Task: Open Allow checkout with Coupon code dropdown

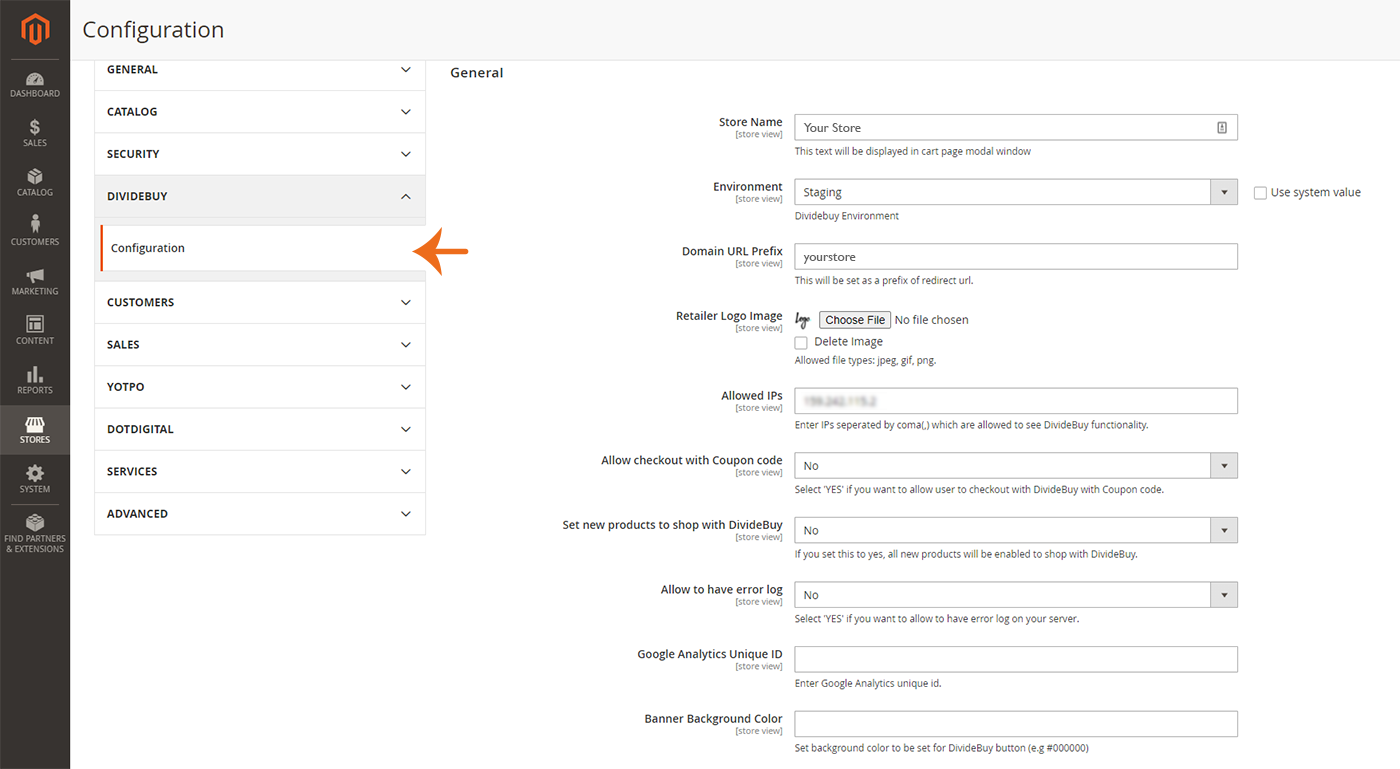Action: 1015,466
